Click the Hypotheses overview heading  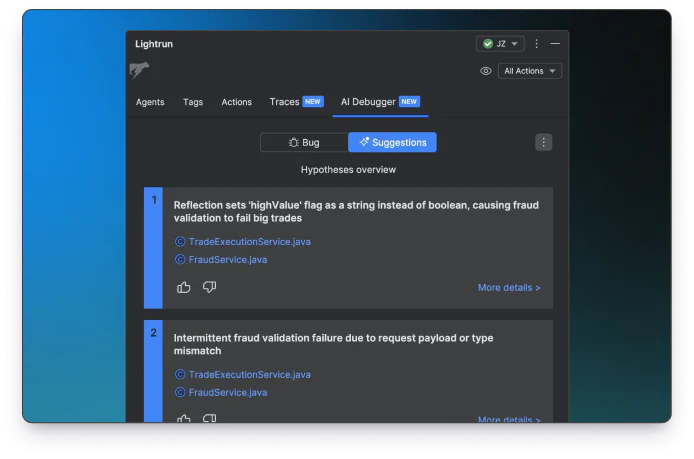click(348, 170)
